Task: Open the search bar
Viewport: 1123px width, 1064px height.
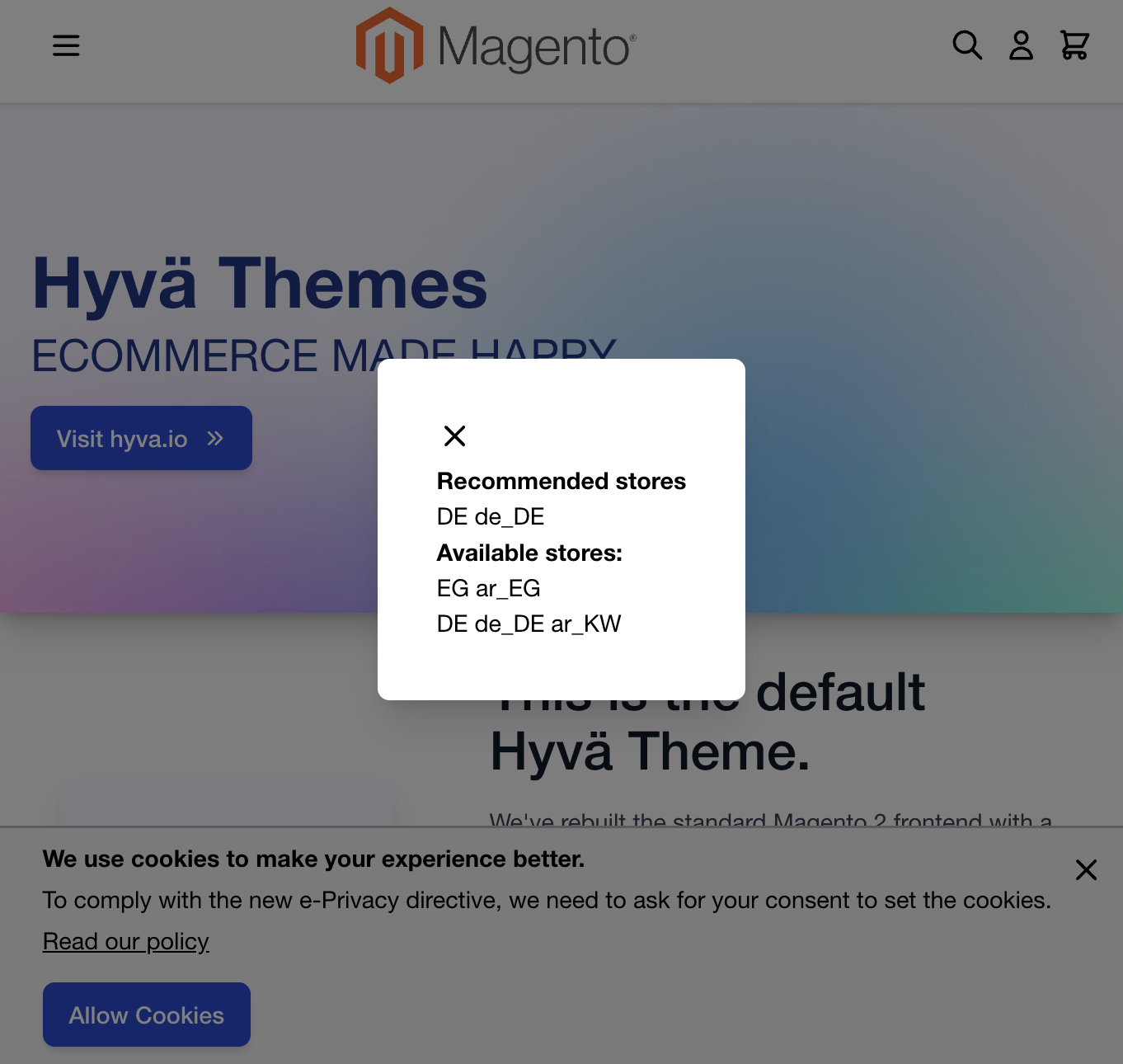Action: click(967, 46)
